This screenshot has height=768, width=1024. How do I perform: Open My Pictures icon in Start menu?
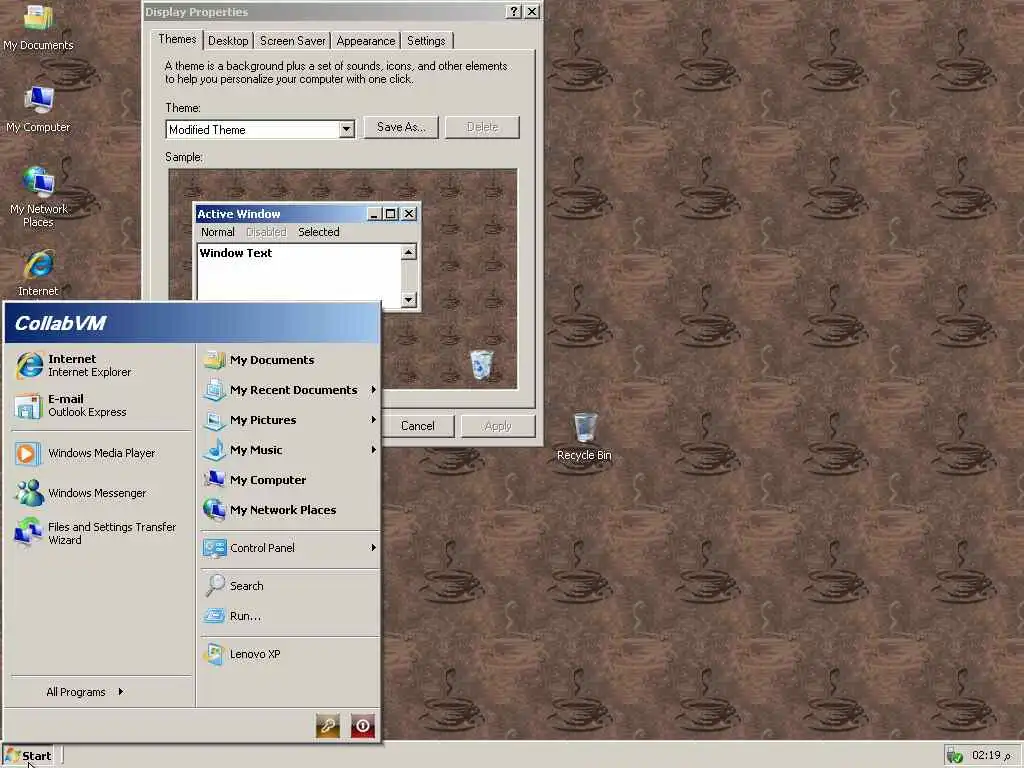pyautogui.click(x=215, y=420)
